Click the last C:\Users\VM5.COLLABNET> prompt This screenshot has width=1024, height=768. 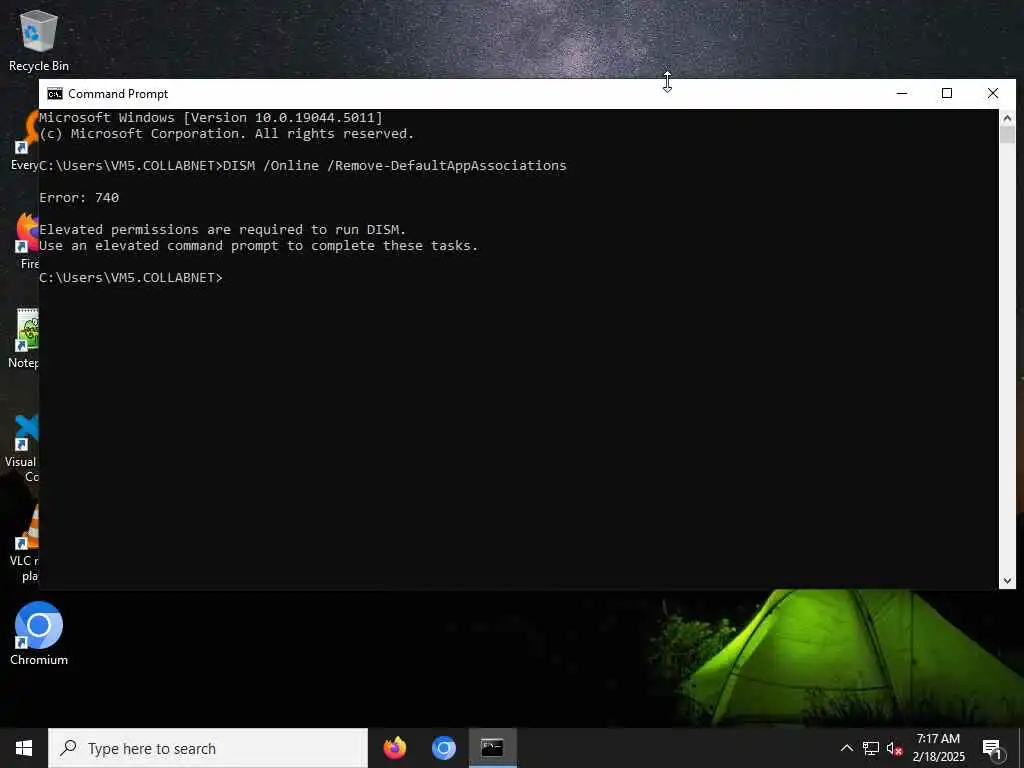131,278
